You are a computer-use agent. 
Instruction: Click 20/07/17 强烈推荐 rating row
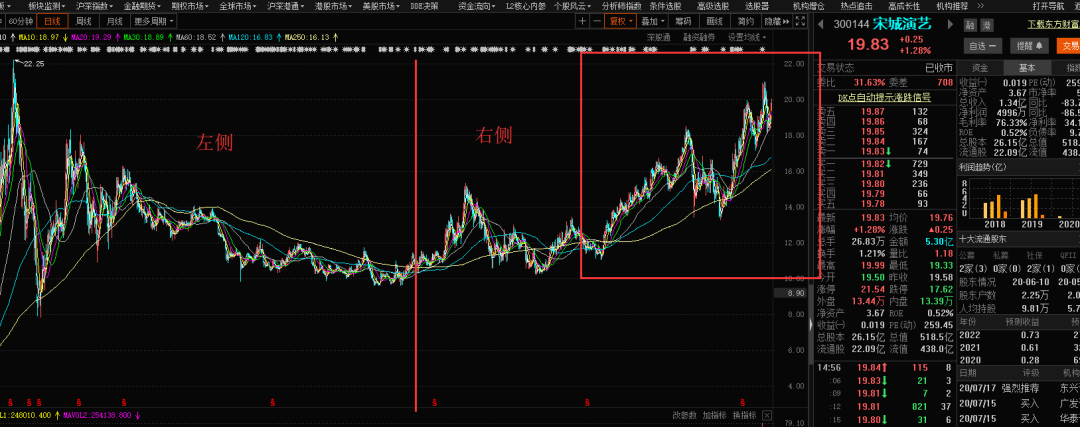click(1019, 388)
